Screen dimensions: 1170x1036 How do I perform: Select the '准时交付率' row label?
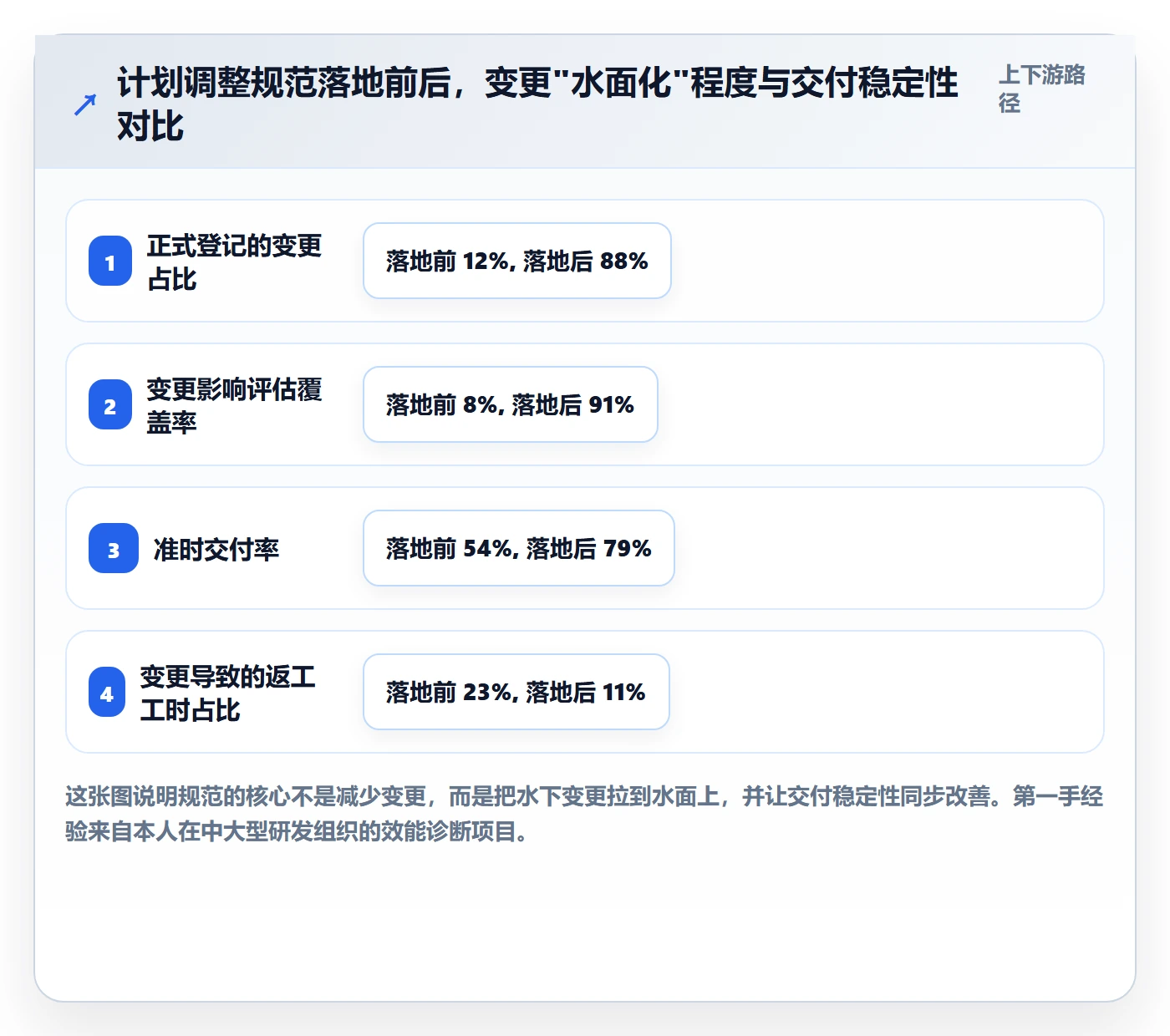pyautogui.click(x=216, y=549)
